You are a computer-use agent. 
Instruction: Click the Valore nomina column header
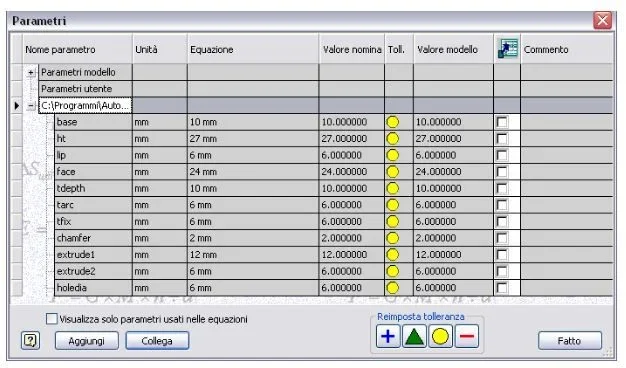(352, 49)
